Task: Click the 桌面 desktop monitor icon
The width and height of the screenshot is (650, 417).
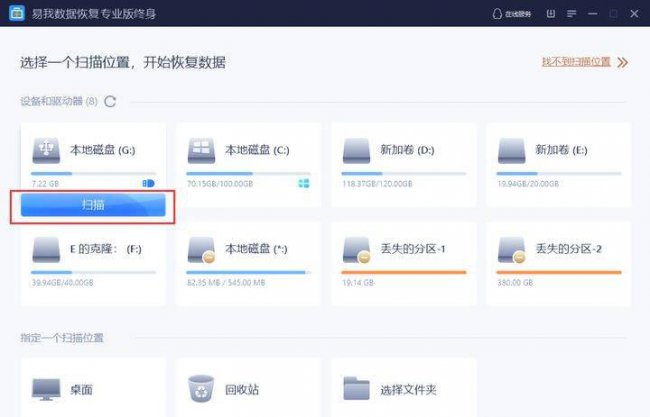Action: tap(46, 390)
